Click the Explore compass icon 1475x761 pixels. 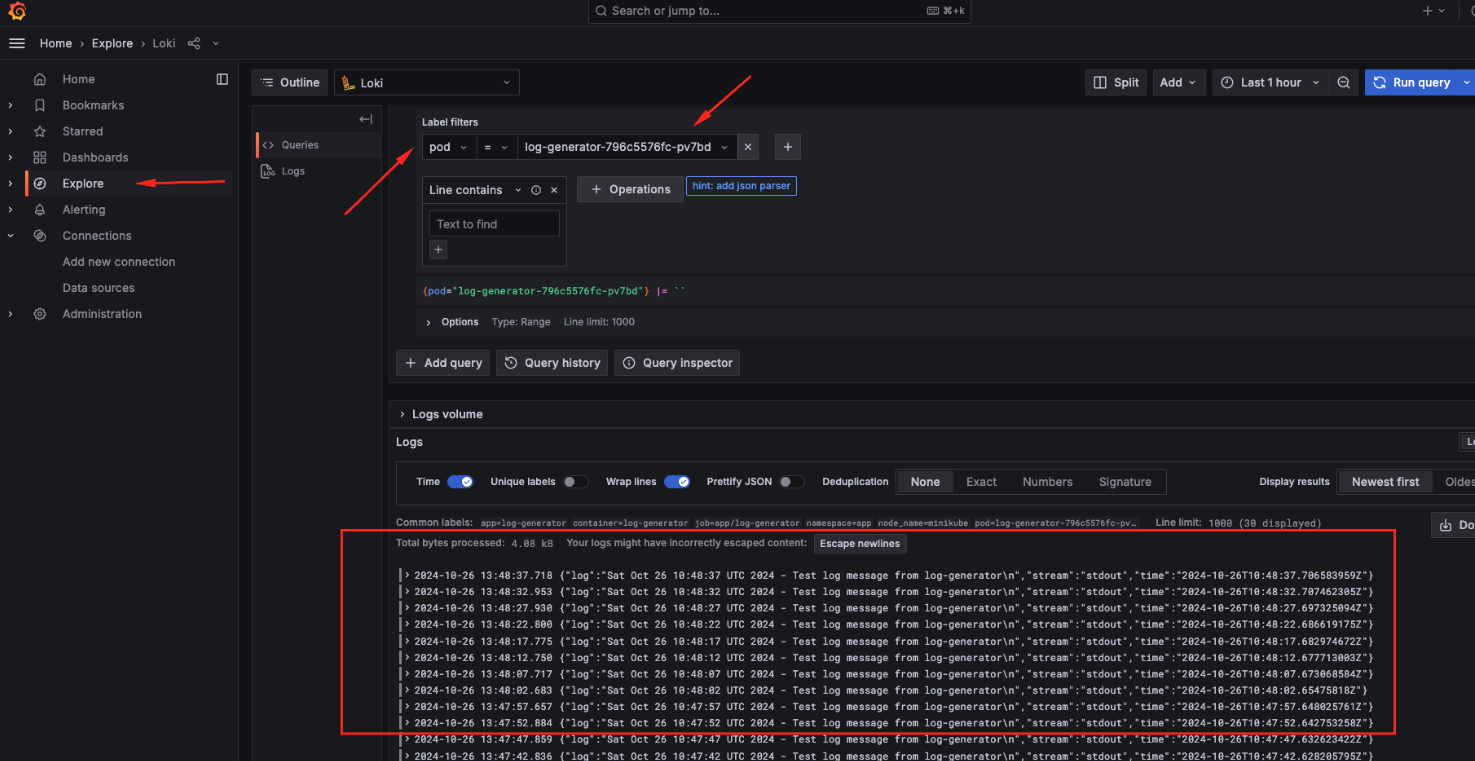point(40,183)
